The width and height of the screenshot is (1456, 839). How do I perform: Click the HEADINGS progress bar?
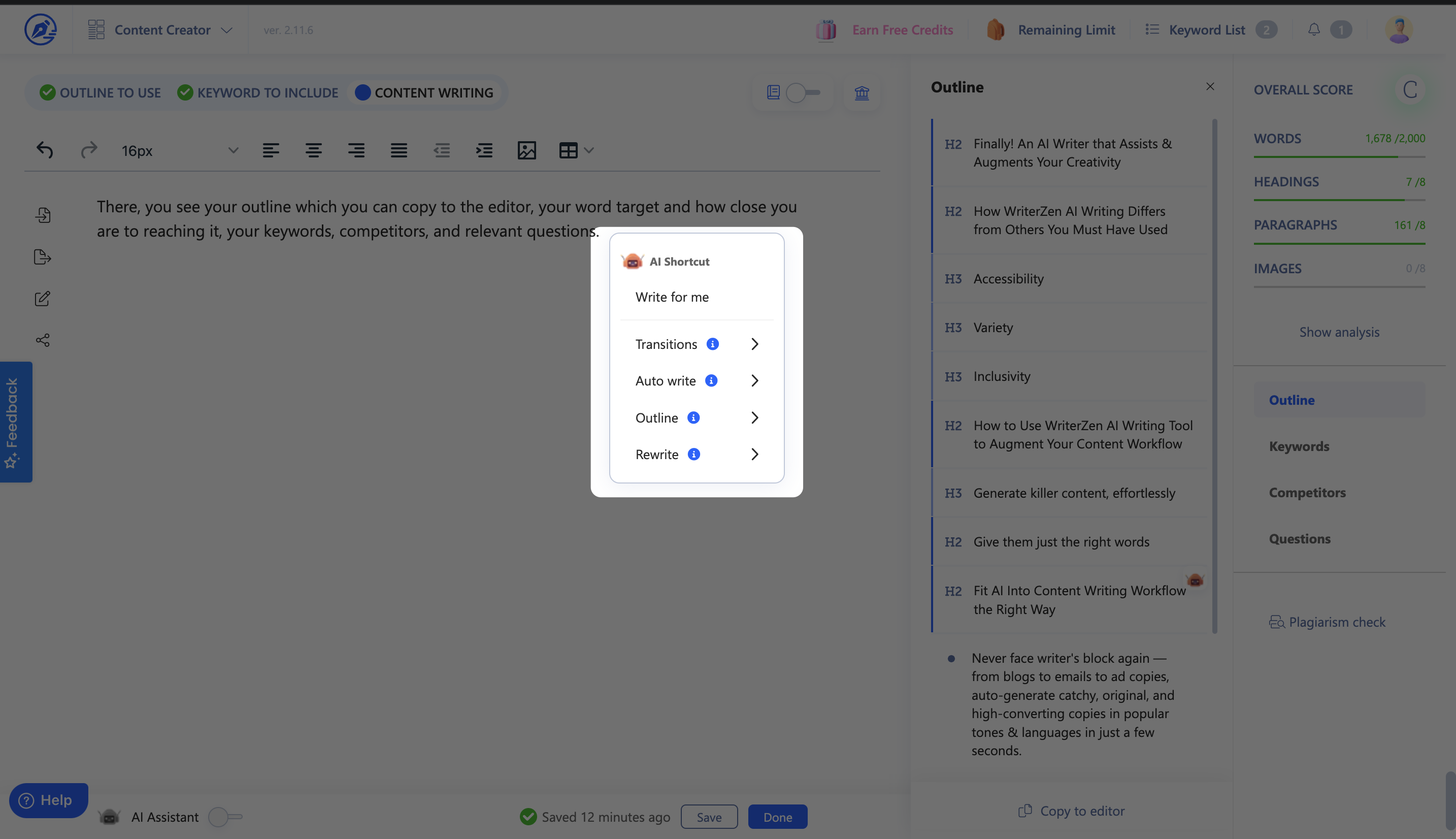coord(1339,200)
